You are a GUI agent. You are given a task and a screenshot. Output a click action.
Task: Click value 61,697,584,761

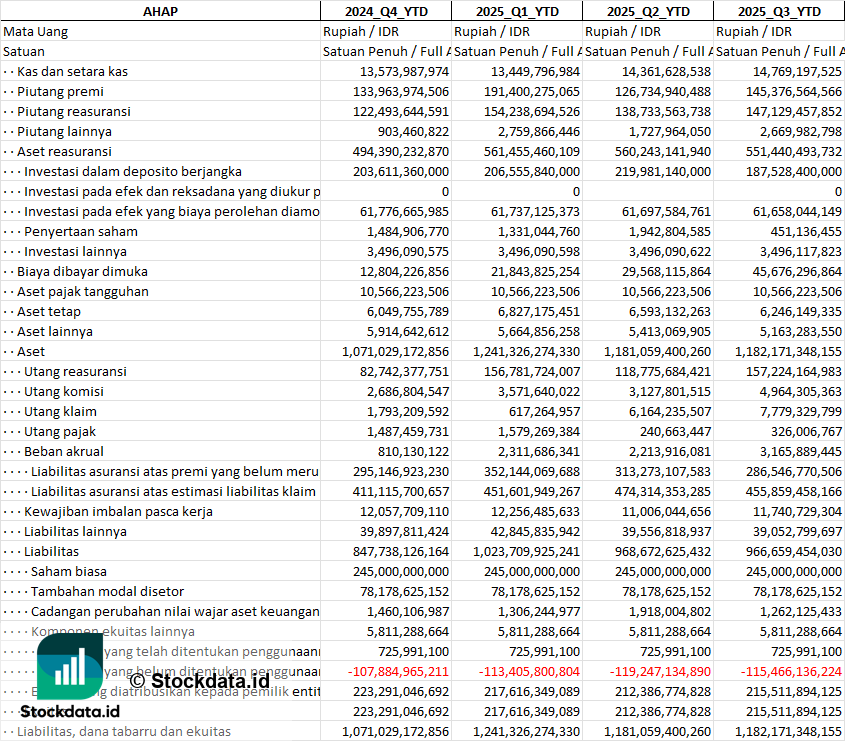click(x=666, y=212)
